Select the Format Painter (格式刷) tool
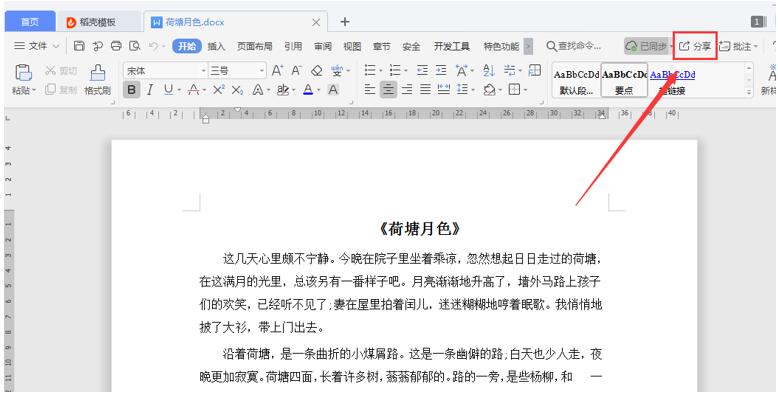 coord(97,79)
